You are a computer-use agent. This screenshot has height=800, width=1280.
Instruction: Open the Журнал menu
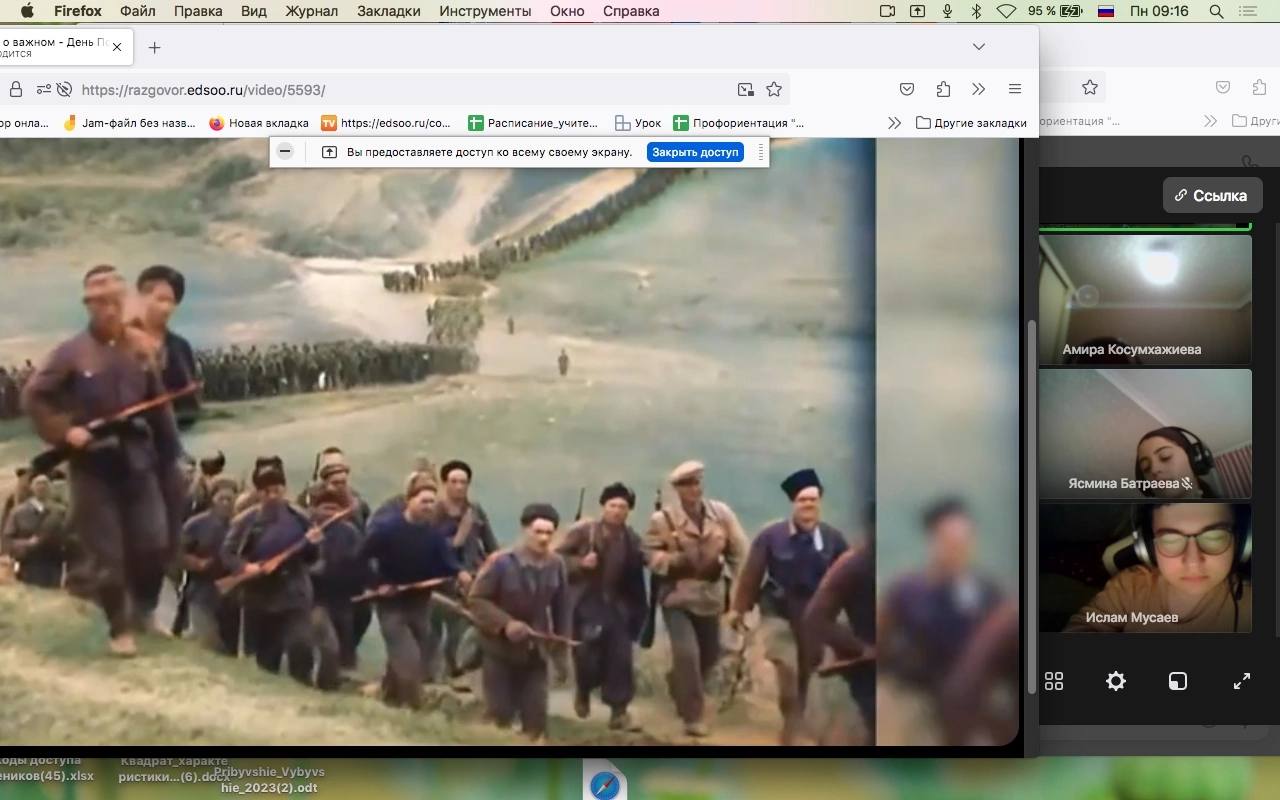point(311,11)
